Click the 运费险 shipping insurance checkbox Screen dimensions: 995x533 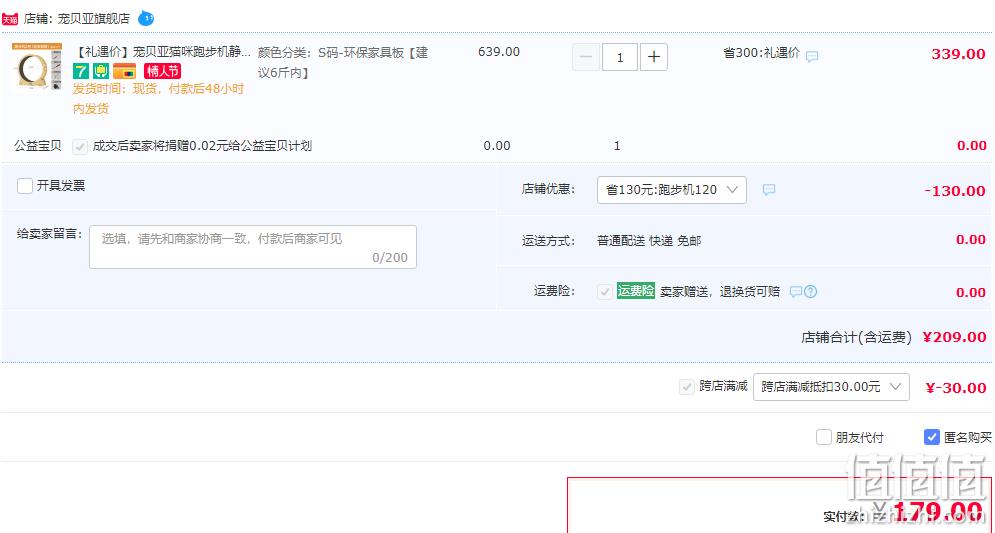coord(605,292)
